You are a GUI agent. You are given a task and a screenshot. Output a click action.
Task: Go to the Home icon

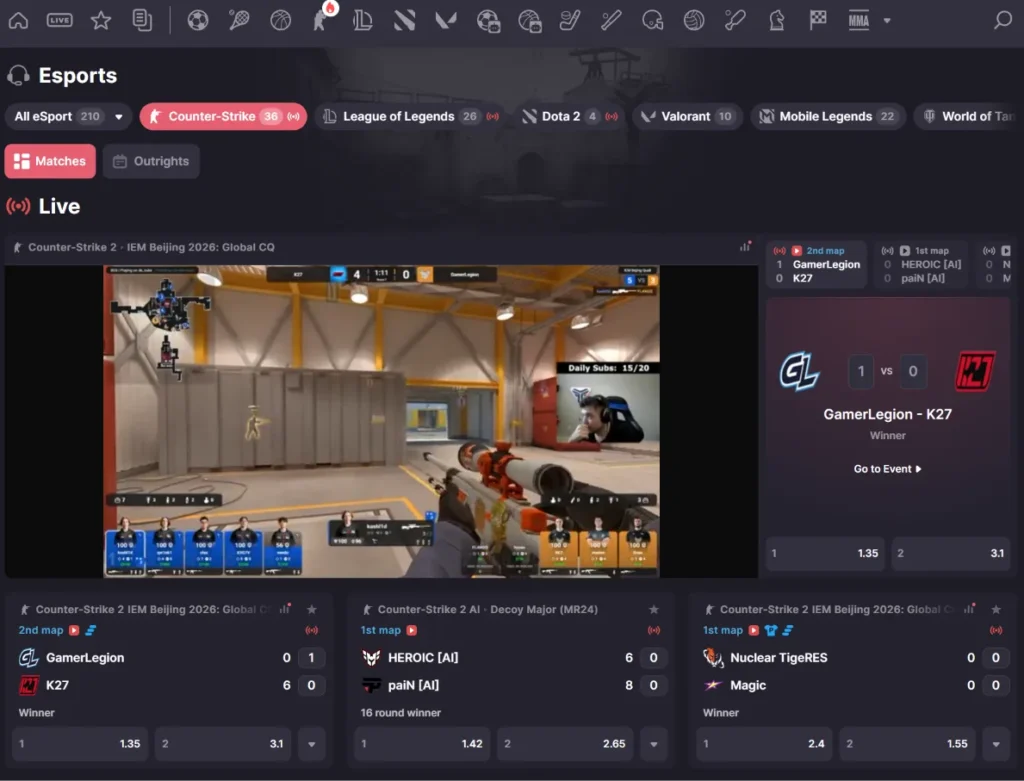(18, 20)
